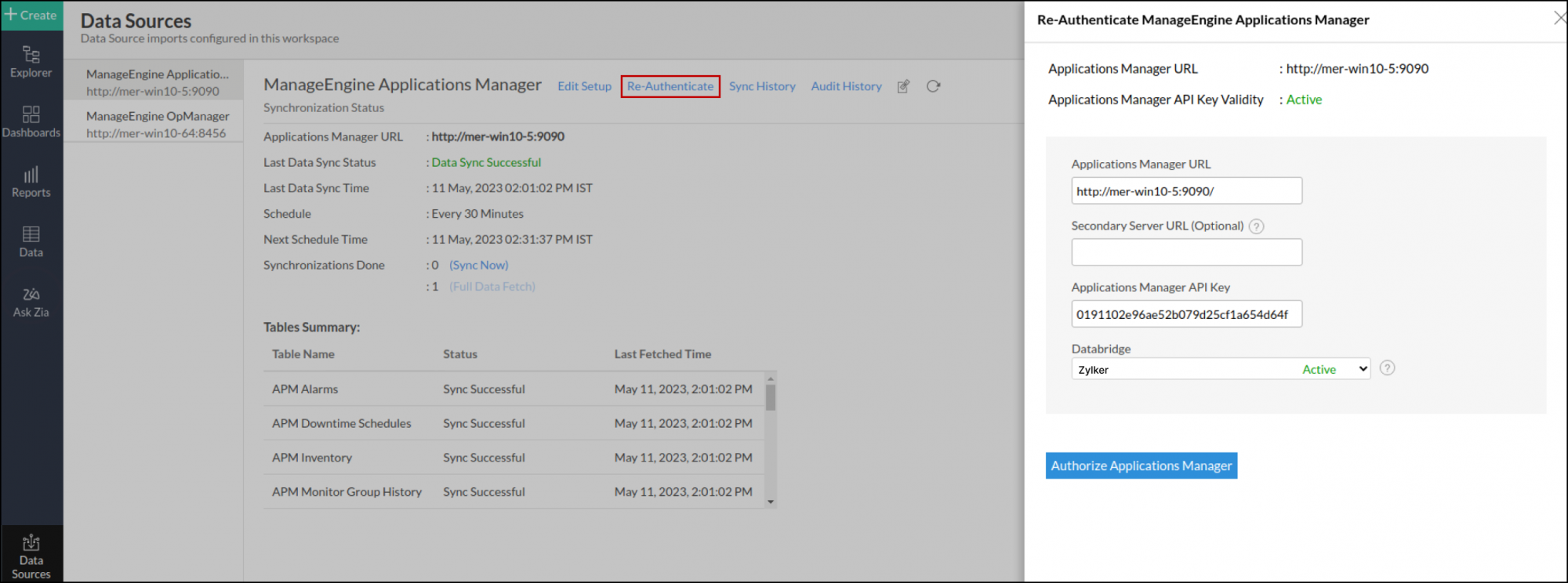Click the Re-Authenticate link
This screenshot has width=1568, height=583.
(670, 86)
